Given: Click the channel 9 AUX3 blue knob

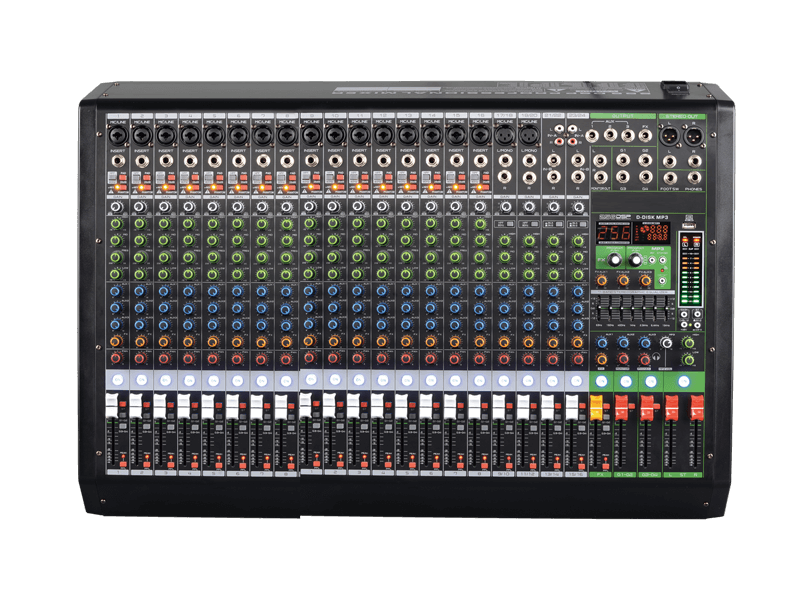Looking at the screenshot, I should (309, 324).
